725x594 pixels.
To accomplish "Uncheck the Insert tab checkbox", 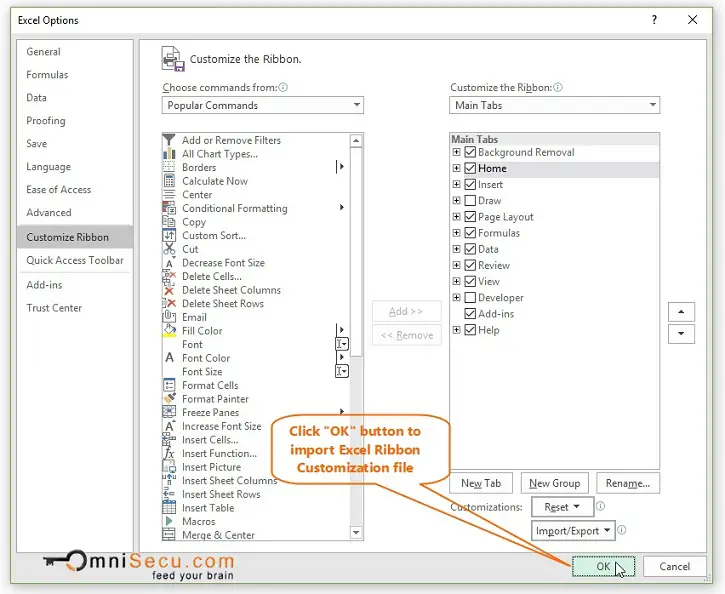I will coord(470,184).
